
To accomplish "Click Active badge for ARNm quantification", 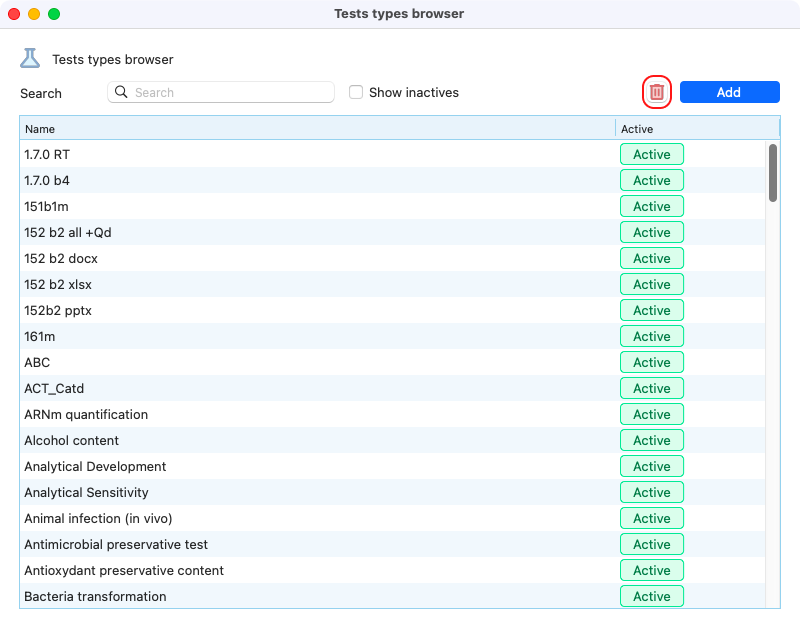I will (652, 415).
